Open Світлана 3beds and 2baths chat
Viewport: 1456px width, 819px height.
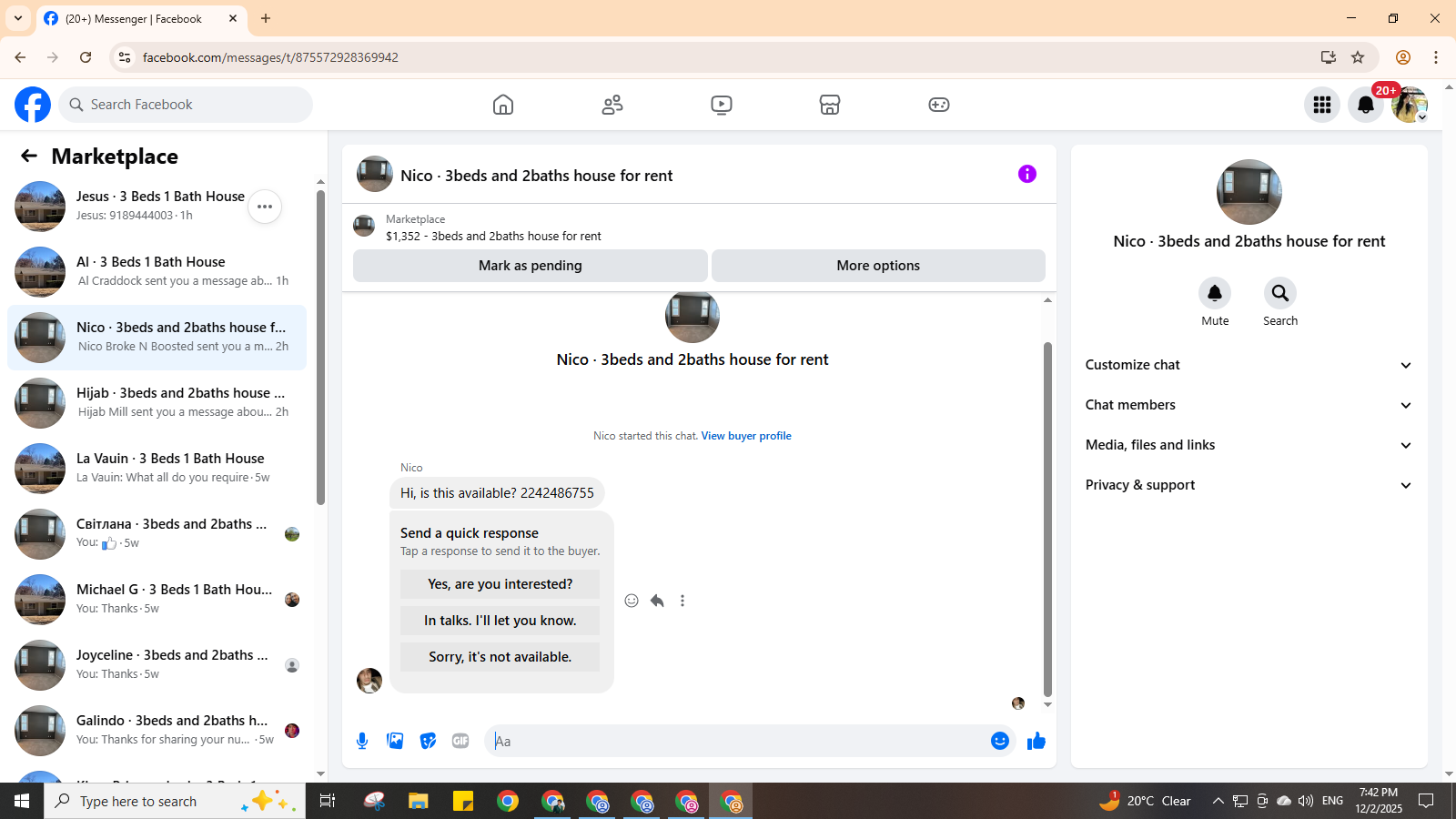pyautogui.click(x=157, y=534)
